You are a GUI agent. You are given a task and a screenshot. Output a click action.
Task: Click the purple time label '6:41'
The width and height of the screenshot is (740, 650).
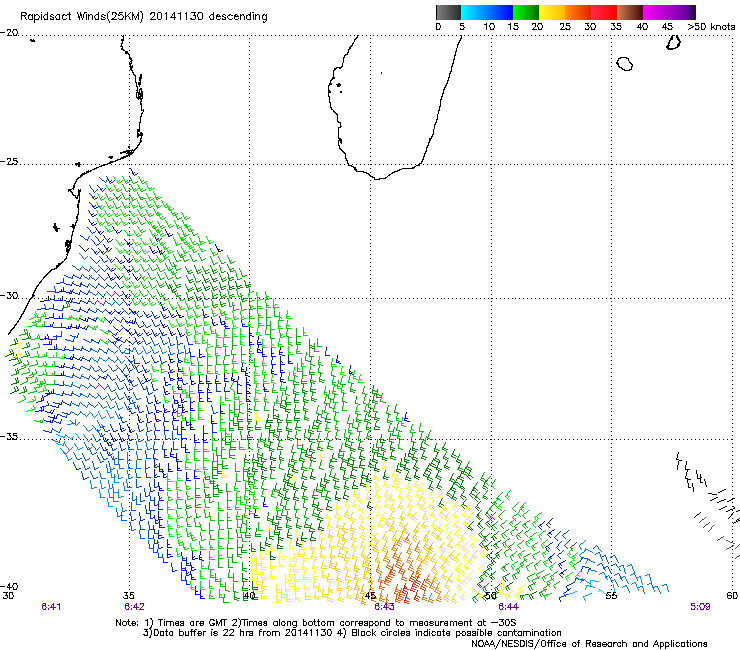[51, 607]
